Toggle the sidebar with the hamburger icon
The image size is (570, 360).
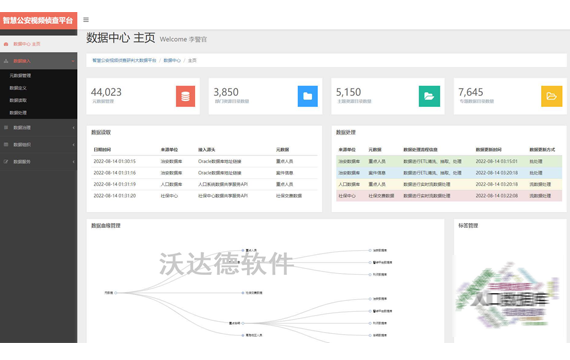coord(86,20)
